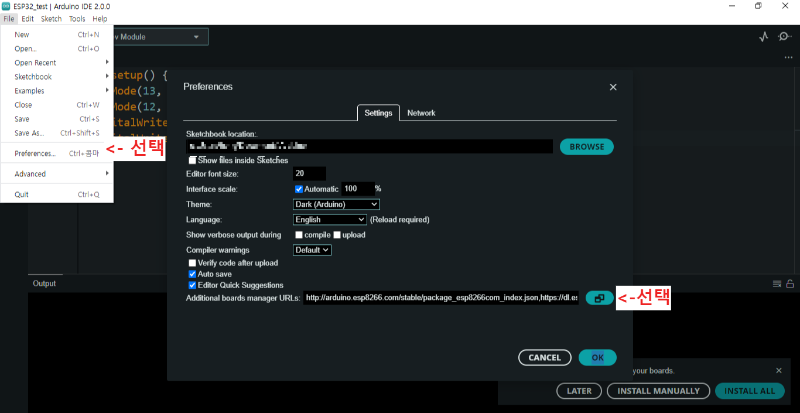Open the Language dropdown showing English
Viewport: 800px width, 413px height.
tap(330, 220)
